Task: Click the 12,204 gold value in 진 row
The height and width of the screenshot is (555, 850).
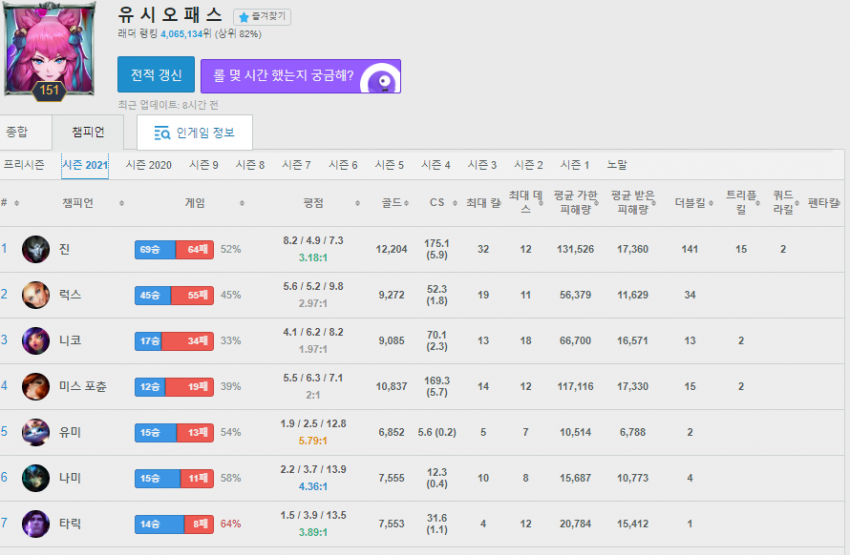Action: pos(391,249)
